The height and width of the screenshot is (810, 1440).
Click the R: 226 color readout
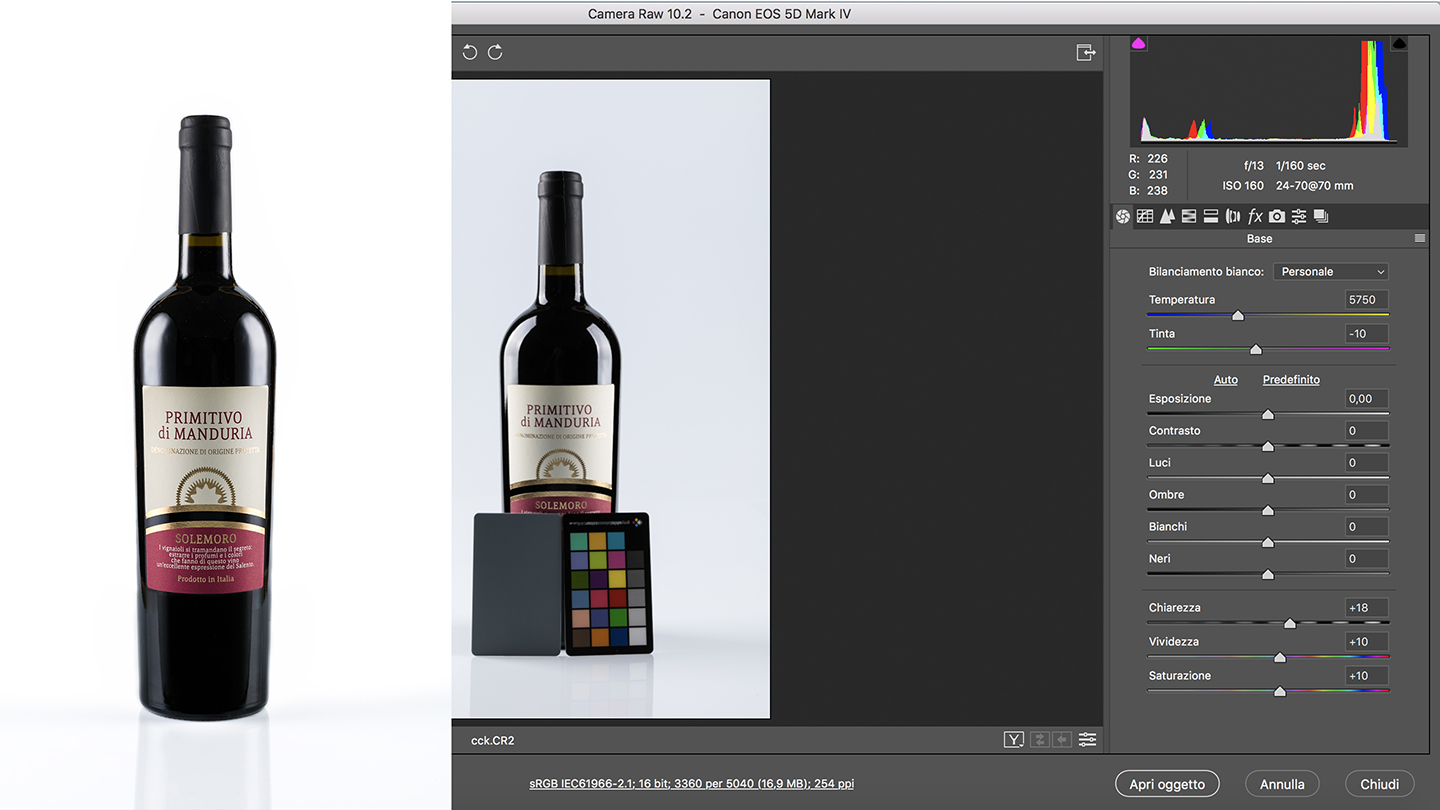[x=1149, y=159]
